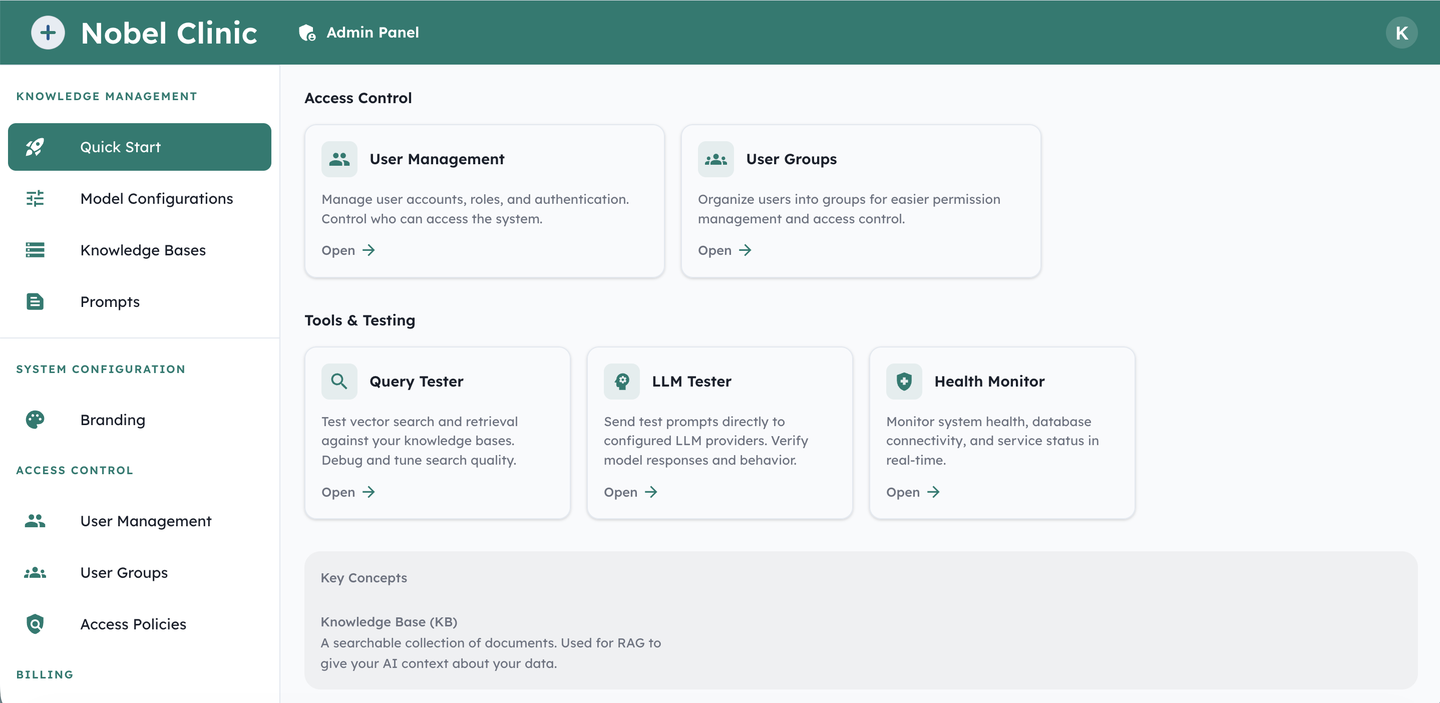Click the 'Manage user accounts, roles' description
The height and width of the screenshot is (703, 1440).
click(x=475, y=209)
